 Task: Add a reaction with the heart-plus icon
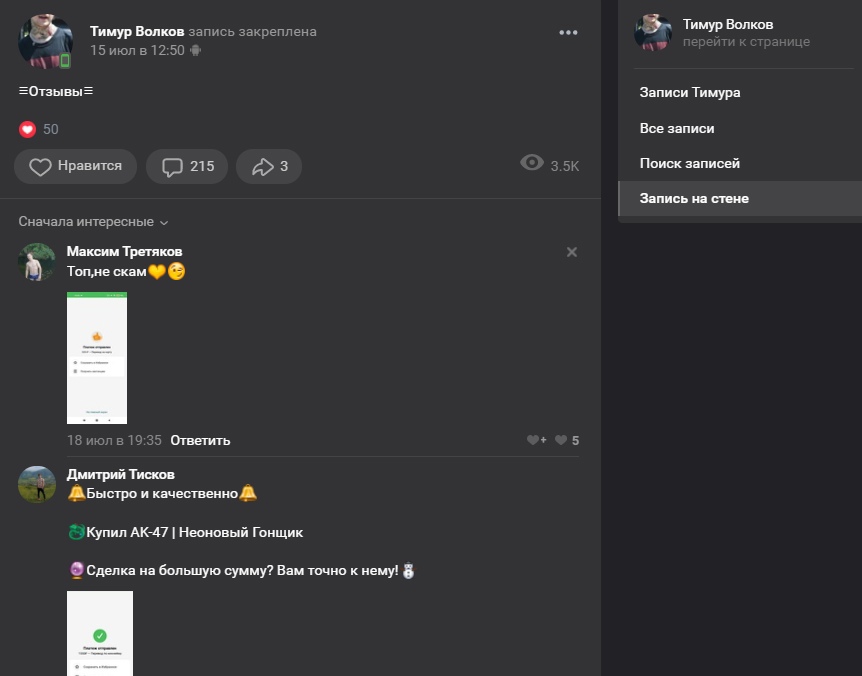coord(536,440)
